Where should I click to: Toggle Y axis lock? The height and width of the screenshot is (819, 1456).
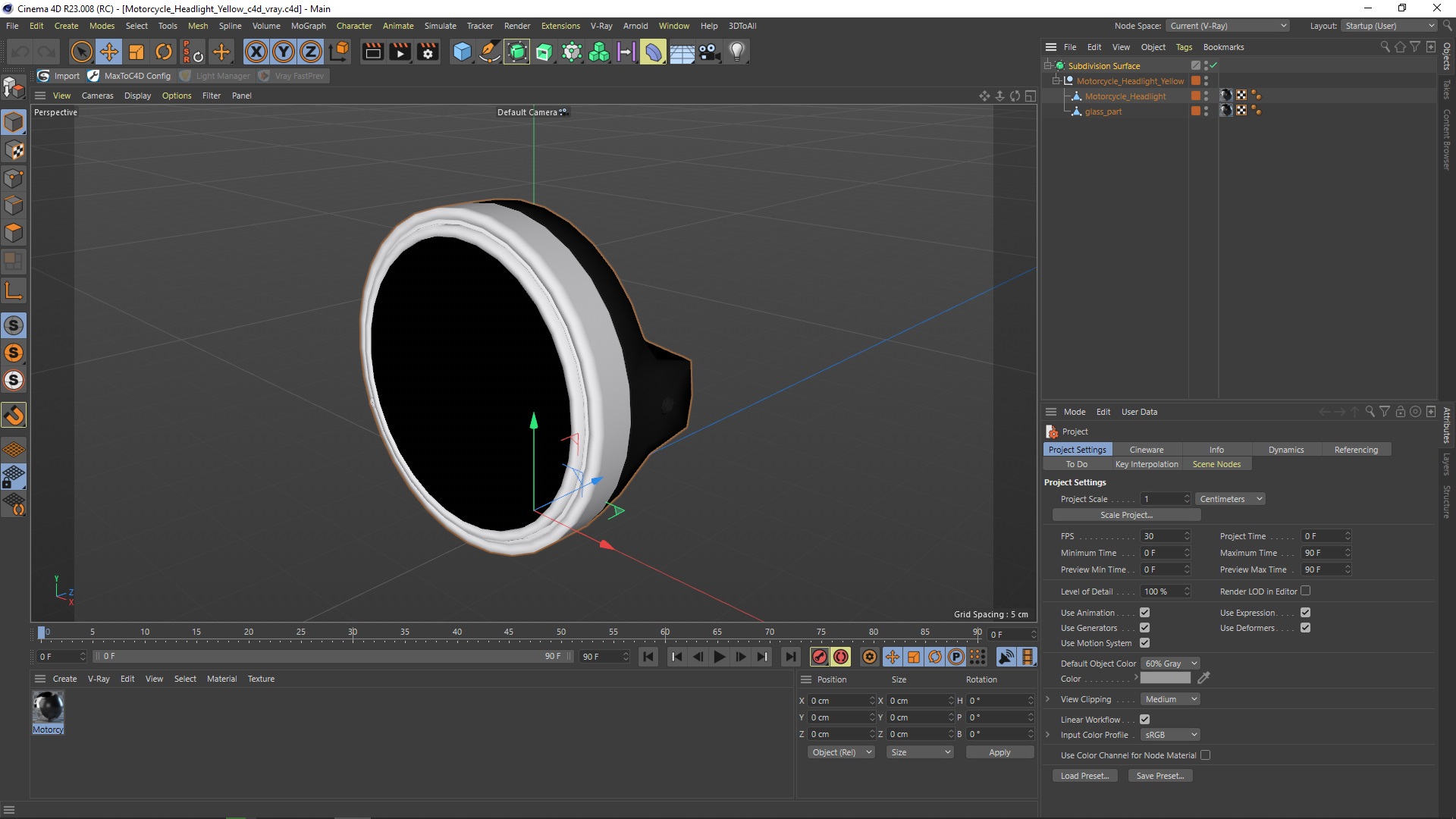click(284, 52)
